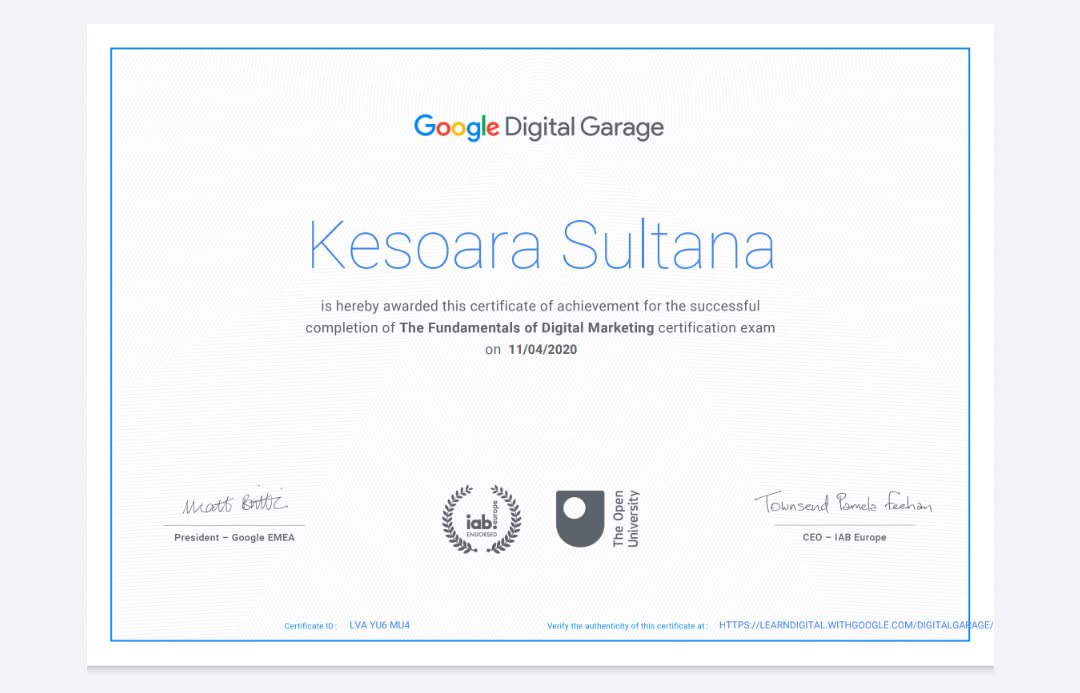The image size is (1080, 693).
Task: Open the learndigital.withgoogle.com verification link
Action: (x=855, y=625)
